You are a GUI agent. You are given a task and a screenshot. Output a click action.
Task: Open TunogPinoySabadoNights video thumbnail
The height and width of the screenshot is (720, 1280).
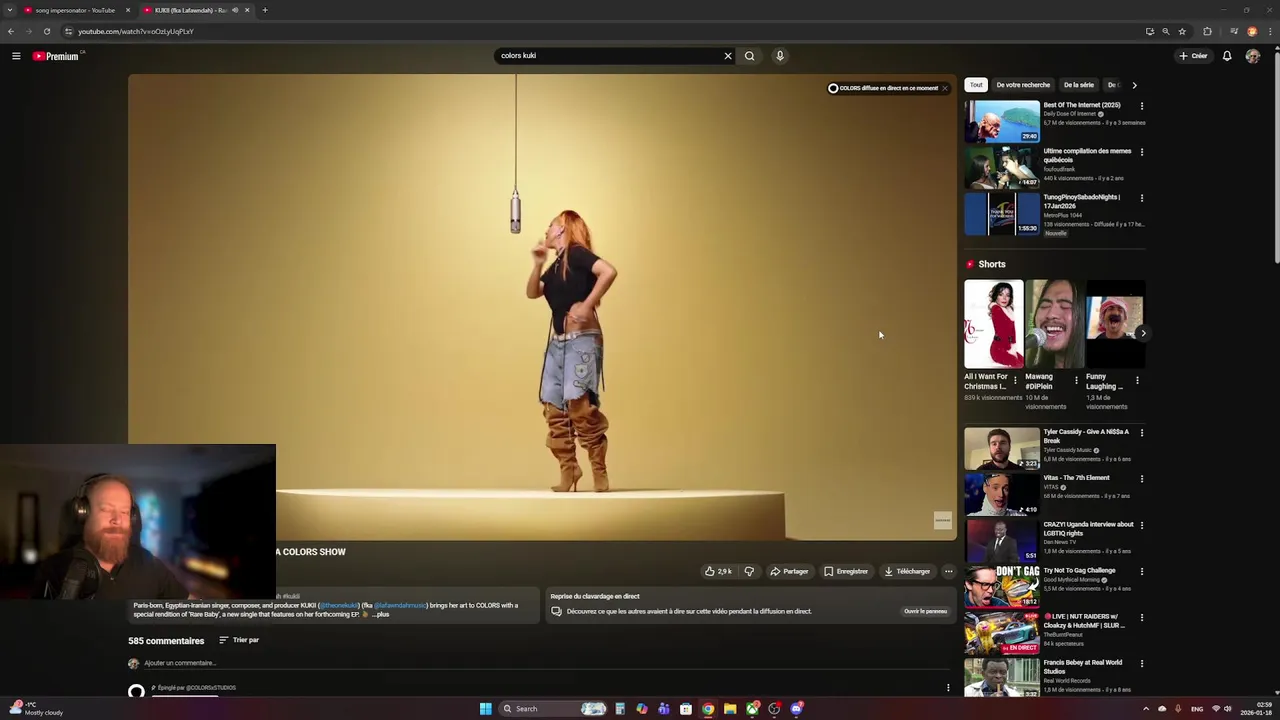pos(1002,214)
